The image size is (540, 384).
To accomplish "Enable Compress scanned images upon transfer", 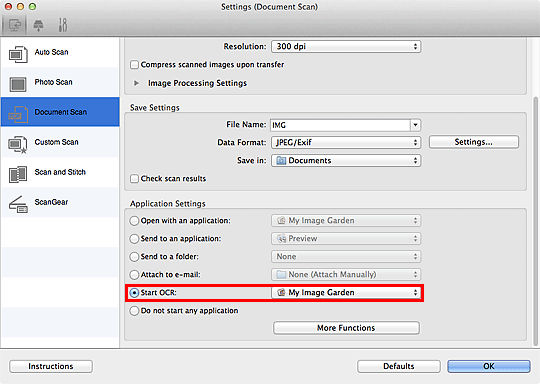I will [134, 65].
